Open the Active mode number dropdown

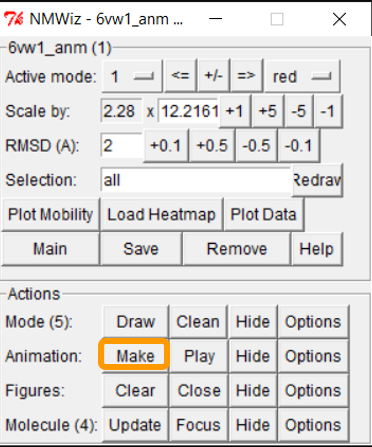click(x=132, y=76)
